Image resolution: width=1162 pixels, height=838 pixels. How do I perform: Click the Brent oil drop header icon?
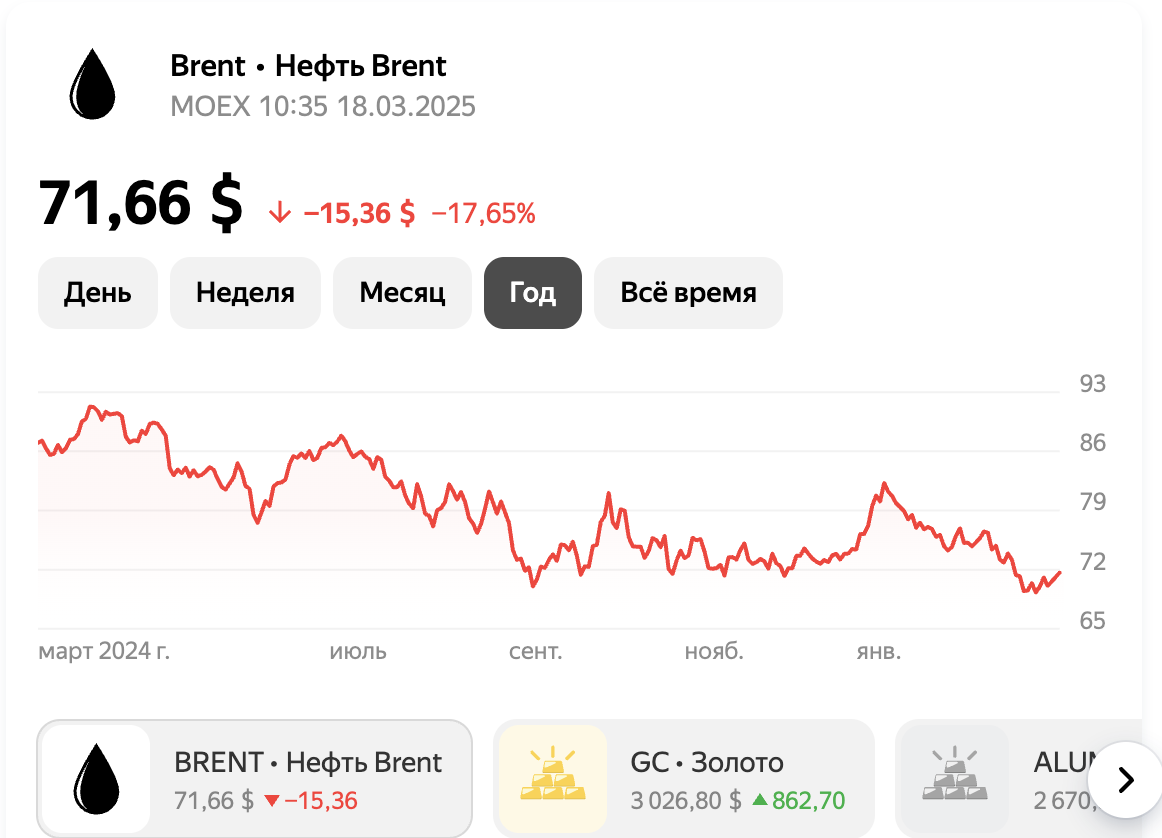92,84
